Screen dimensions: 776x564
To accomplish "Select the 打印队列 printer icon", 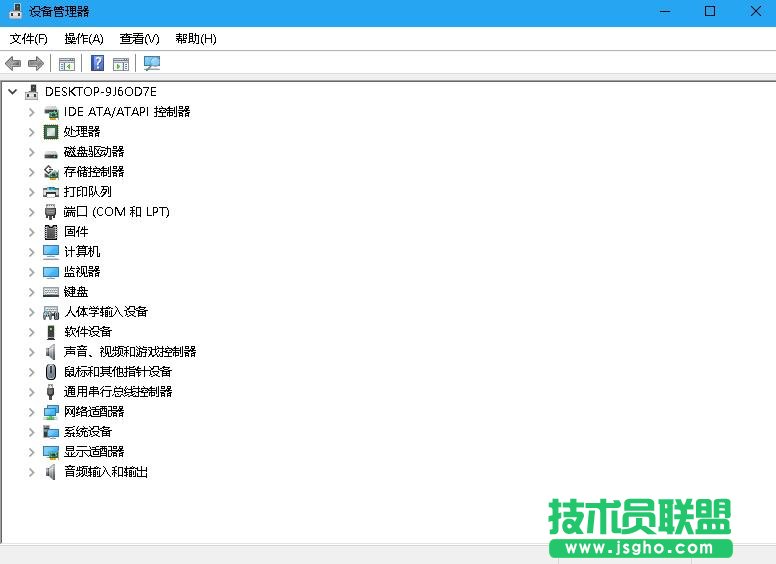I will [51, 192].
